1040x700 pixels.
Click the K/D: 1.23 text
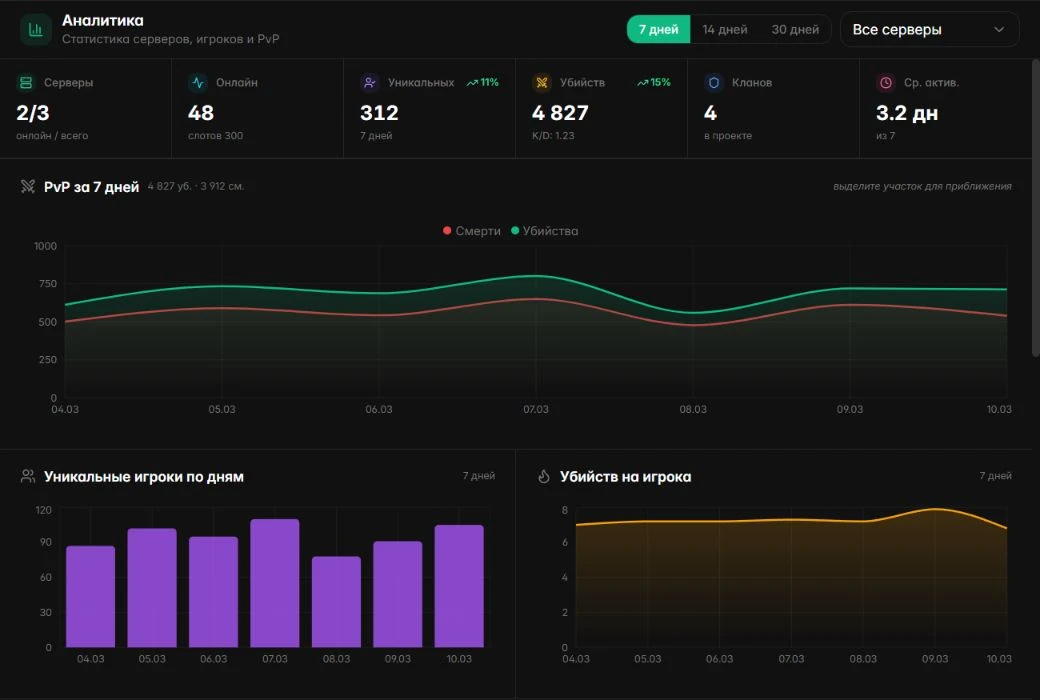(553, 135)
